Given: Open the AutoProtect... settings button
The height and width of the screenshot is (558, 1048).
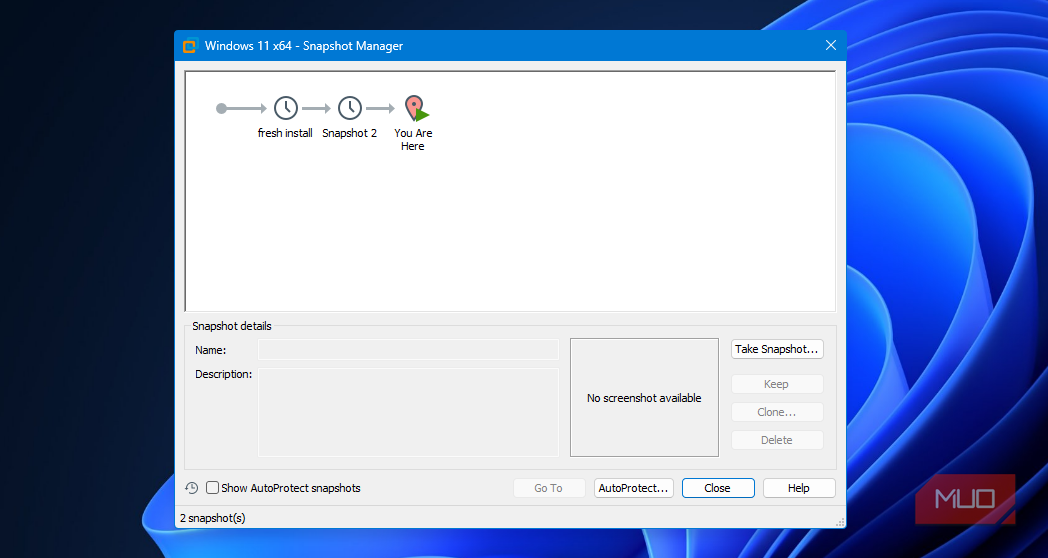Looking at the screenshot, I should [x=634, y=489].
